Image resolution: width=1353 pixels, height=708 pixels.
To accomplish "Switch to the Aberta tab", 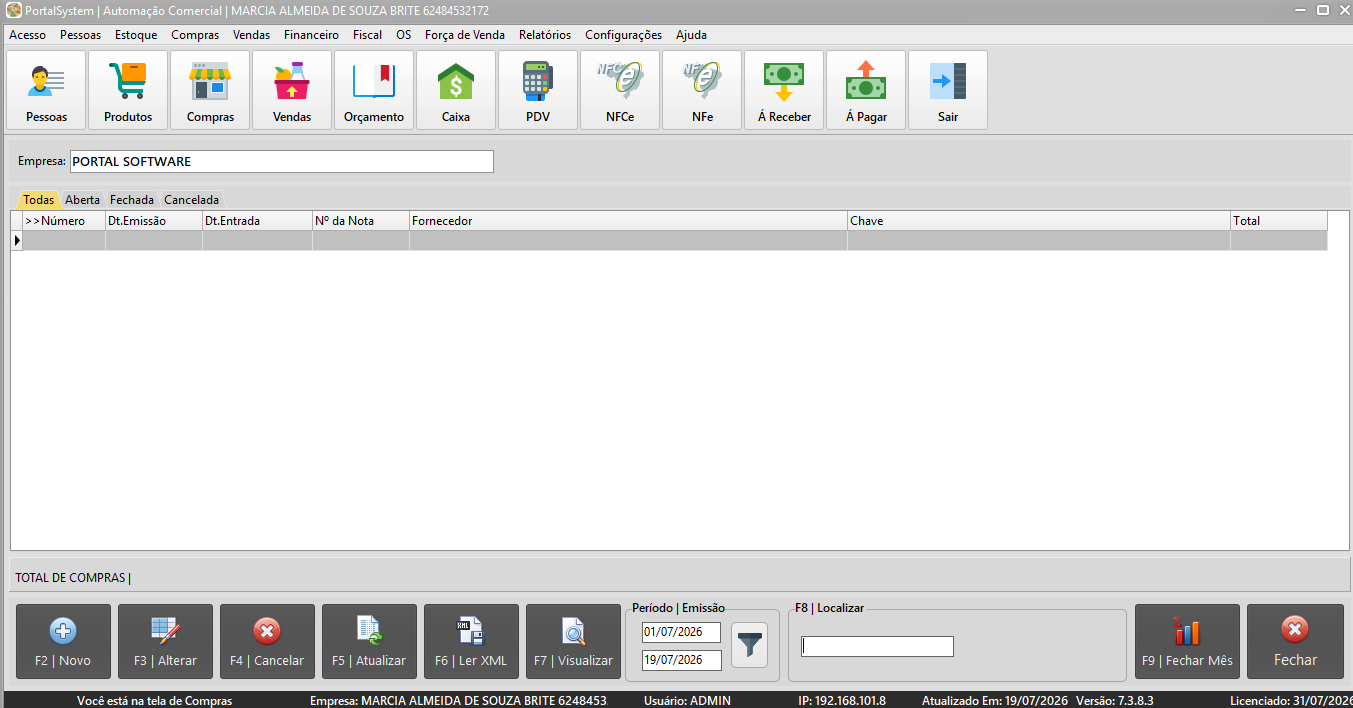I will tap(83, 200).
